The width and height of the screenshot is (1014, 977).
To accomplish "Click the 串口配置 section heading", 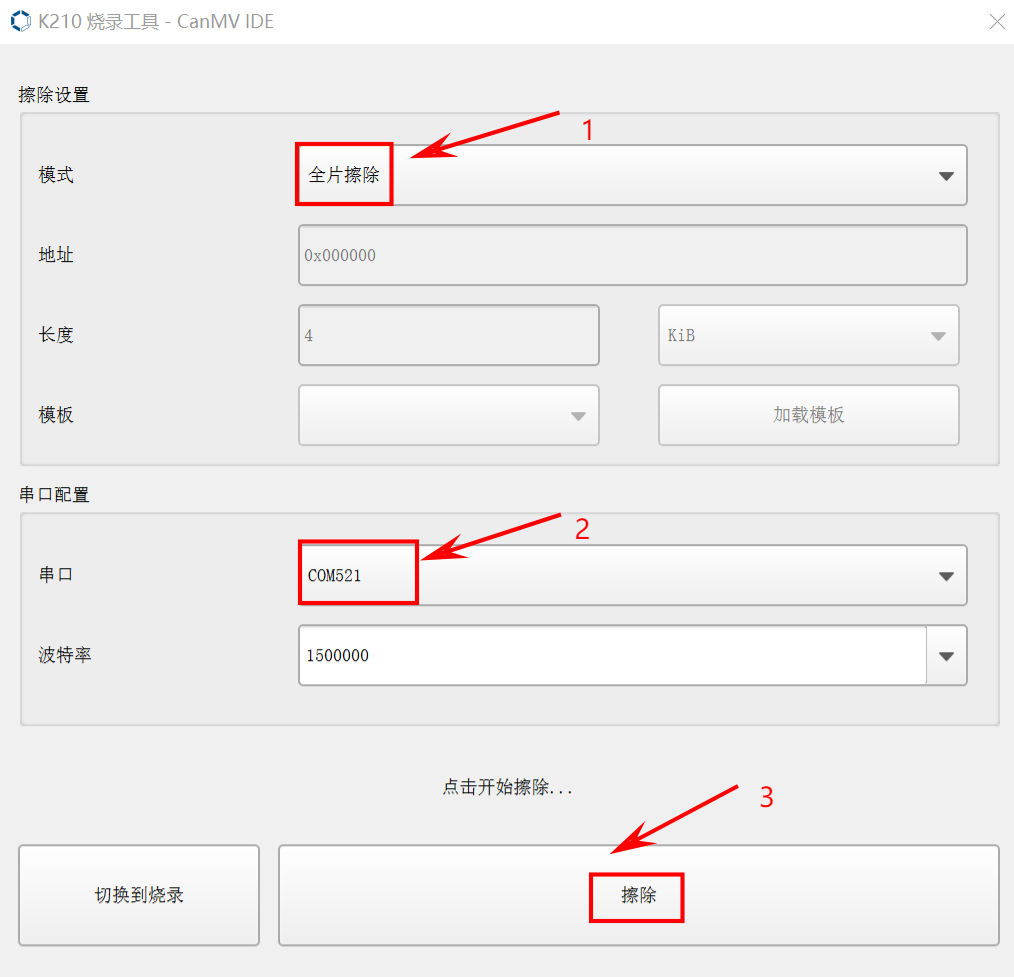I will tap(54, 495).
